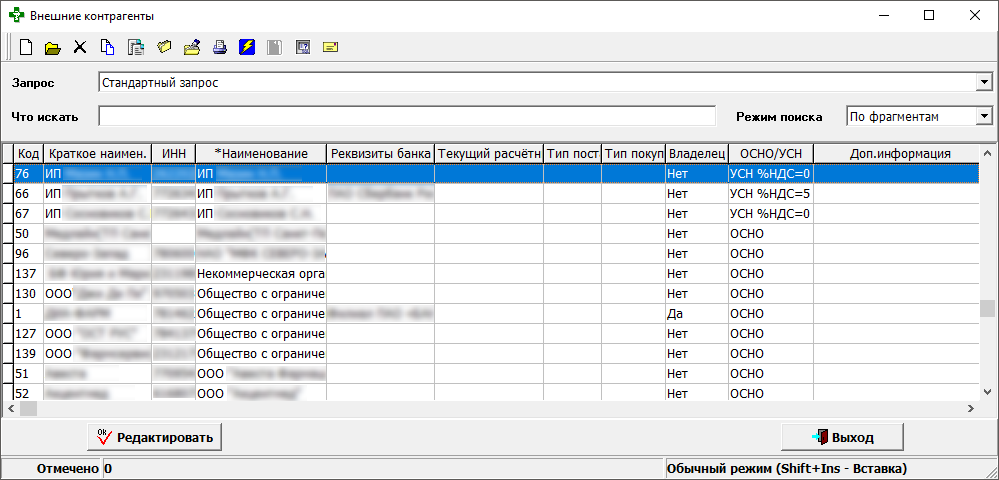
Task: Click the ОСНО/УСН column header
Action: [x=770, y=153]
